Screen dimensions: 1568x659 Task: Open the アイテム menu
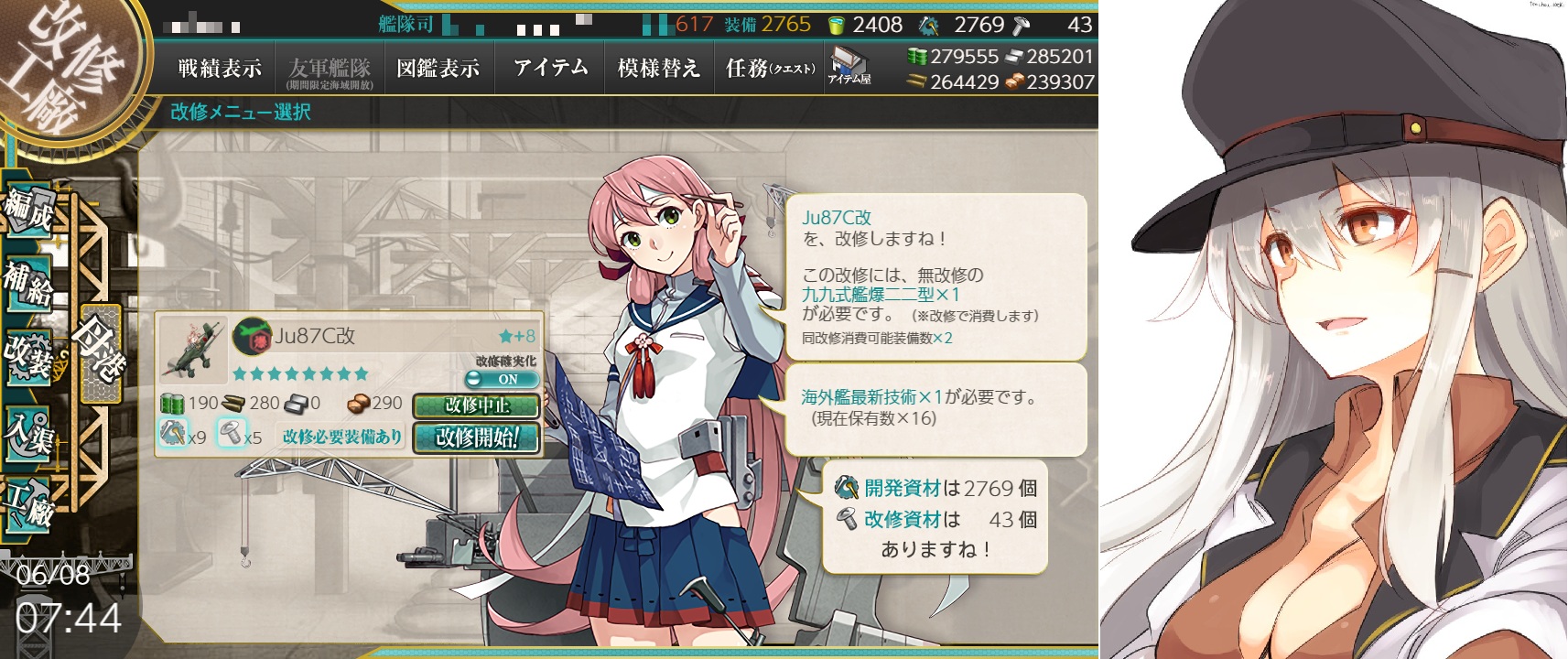tap(550, 68)
